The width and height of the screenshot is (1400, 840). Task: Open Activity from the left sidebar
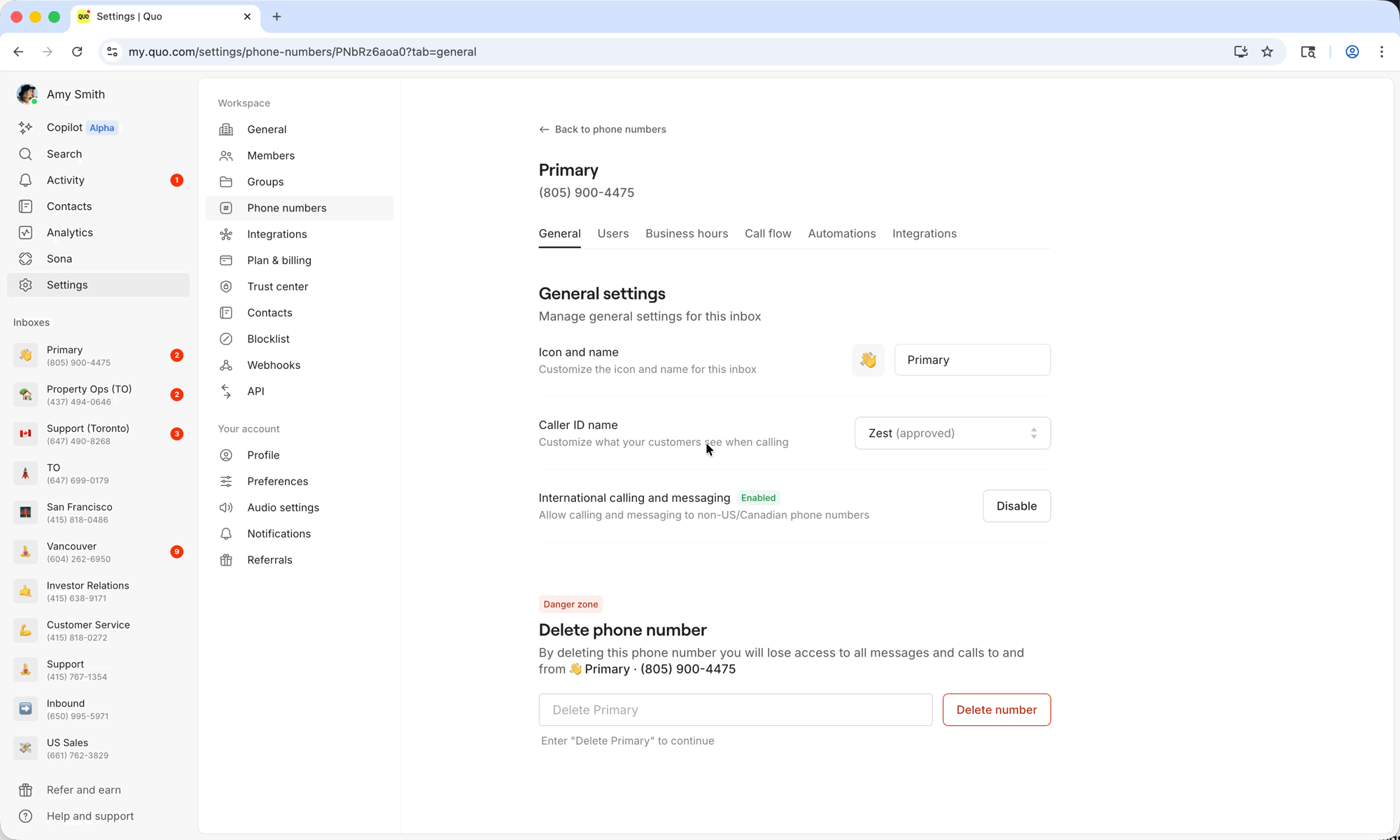[65, 180]
